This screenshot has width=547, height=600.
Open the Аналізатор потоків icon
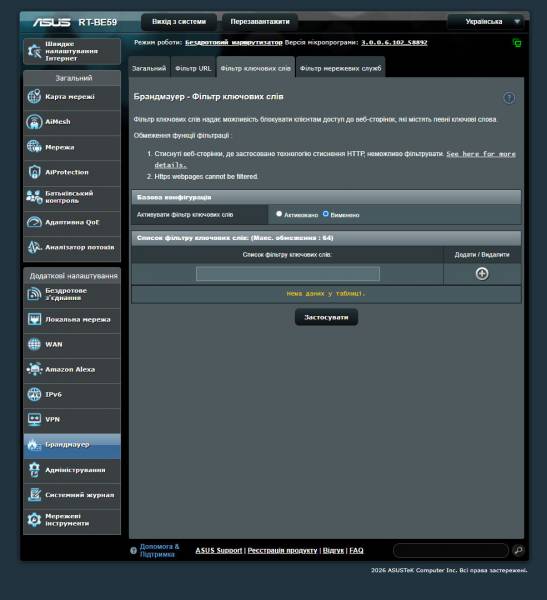pyautogui.click(x=34, y=247)
